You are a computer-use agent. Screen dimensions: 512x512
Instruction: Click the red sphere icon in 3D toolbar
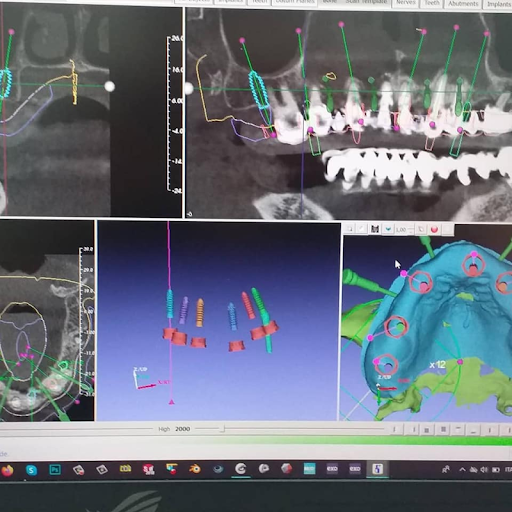434,229
